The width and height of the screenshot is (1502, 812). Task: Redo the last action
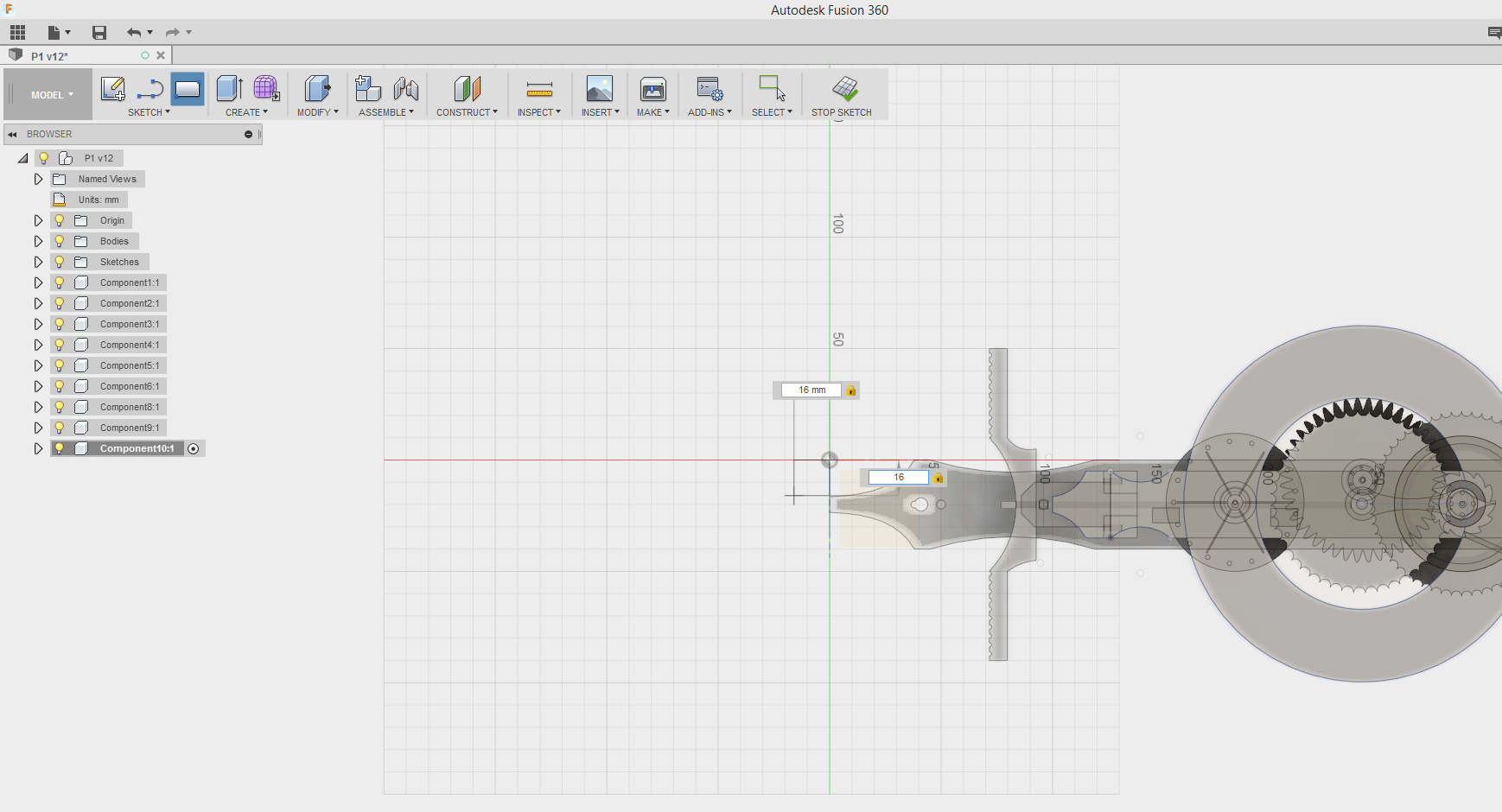click(173, 33)
